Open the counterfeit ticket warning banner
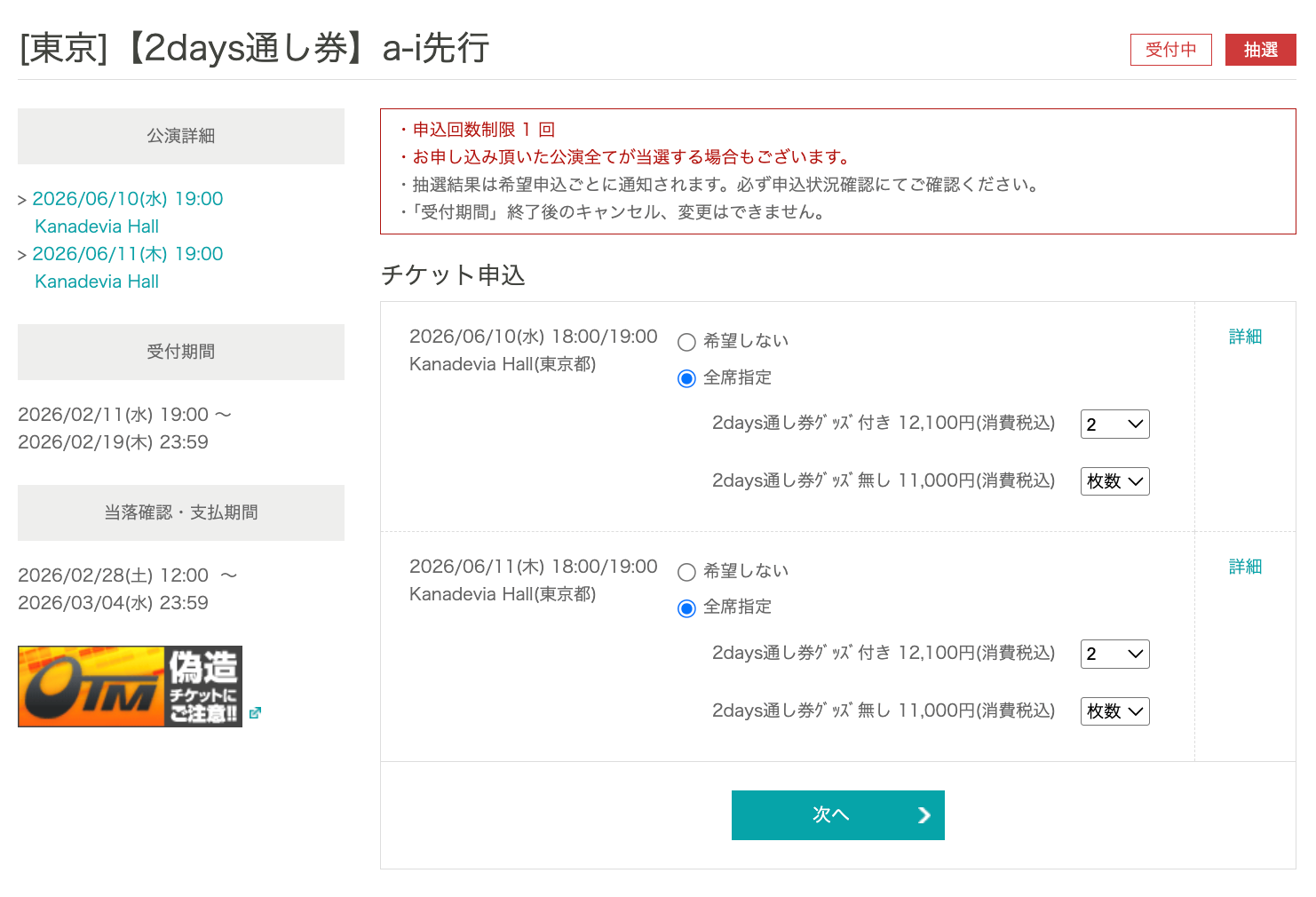The height and width of the screenshot is (897, 1316). pyautogui.click(x=131, y=687)
